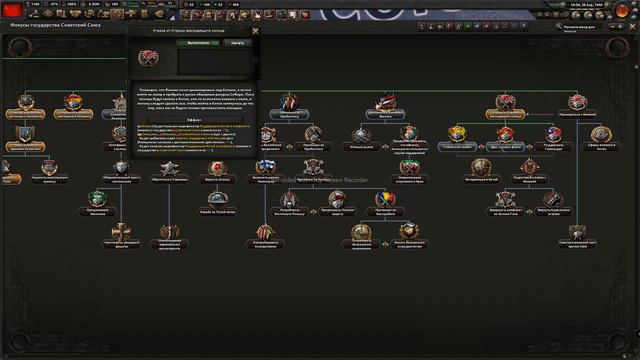Click the focus emblem shown in the popup
The image size is (640, 360).
tap(148, 58)
